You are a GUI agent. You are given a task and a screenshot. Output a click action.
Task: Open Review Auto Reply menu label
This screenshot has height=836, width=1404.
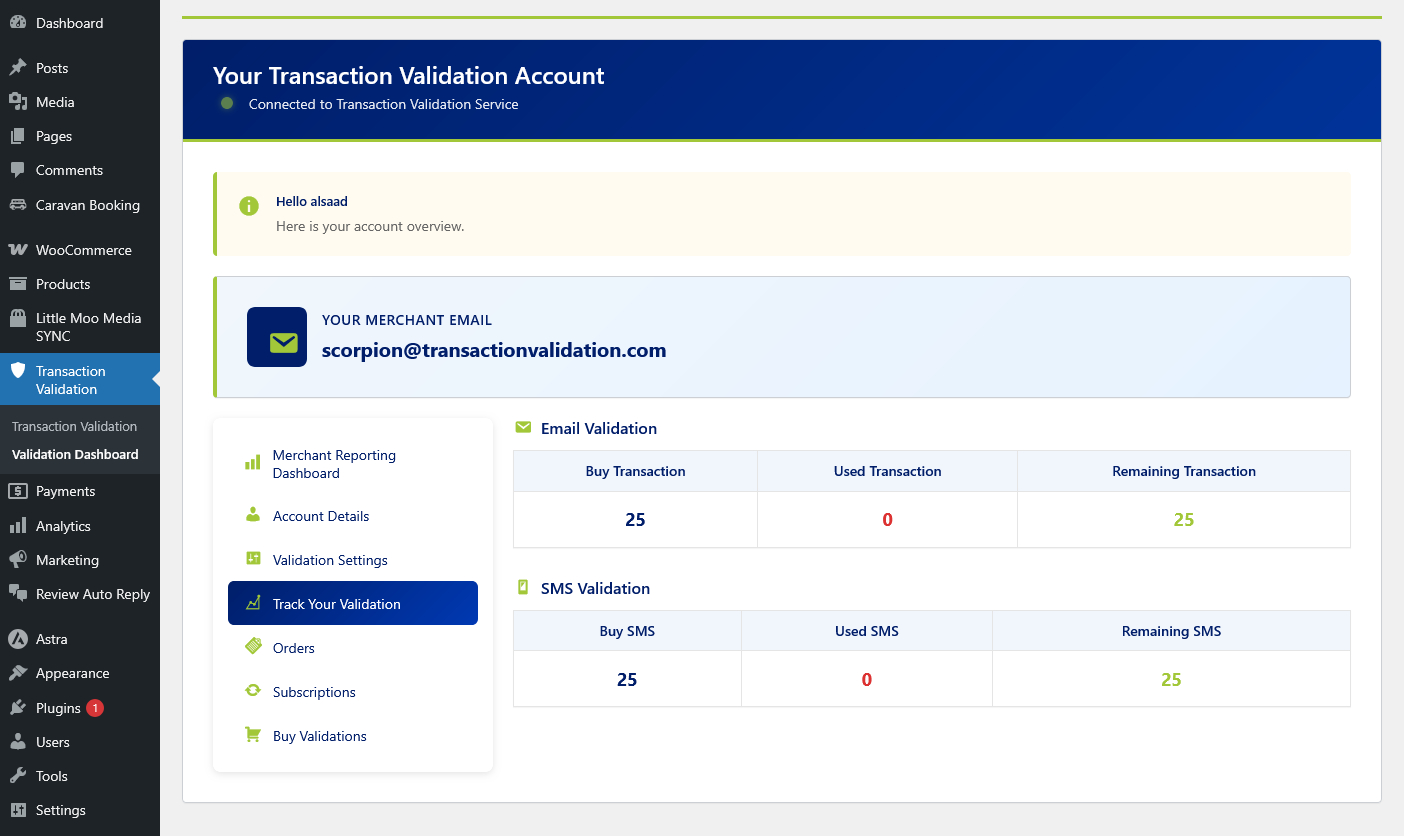pyautogui.click(x=93, y=594)
